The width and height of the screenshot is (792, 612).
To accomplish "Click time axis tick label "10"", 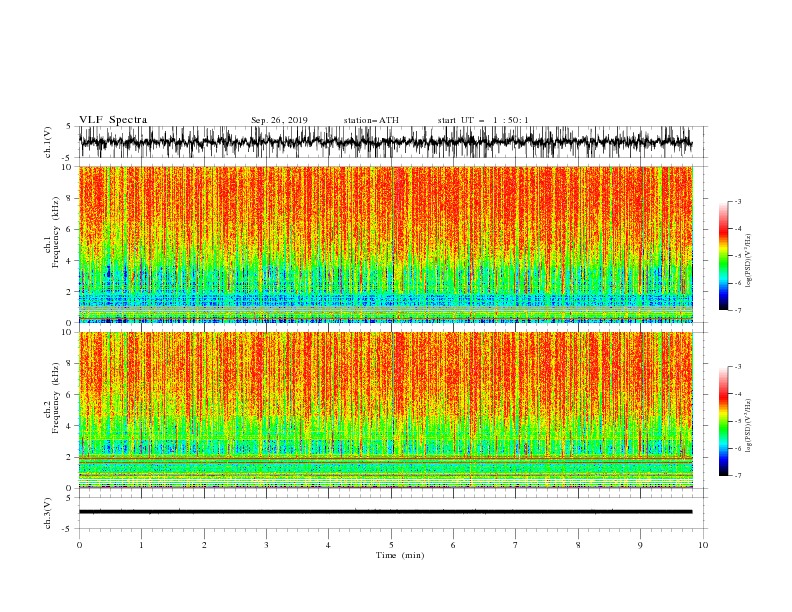I will click(x=703, y=545).
